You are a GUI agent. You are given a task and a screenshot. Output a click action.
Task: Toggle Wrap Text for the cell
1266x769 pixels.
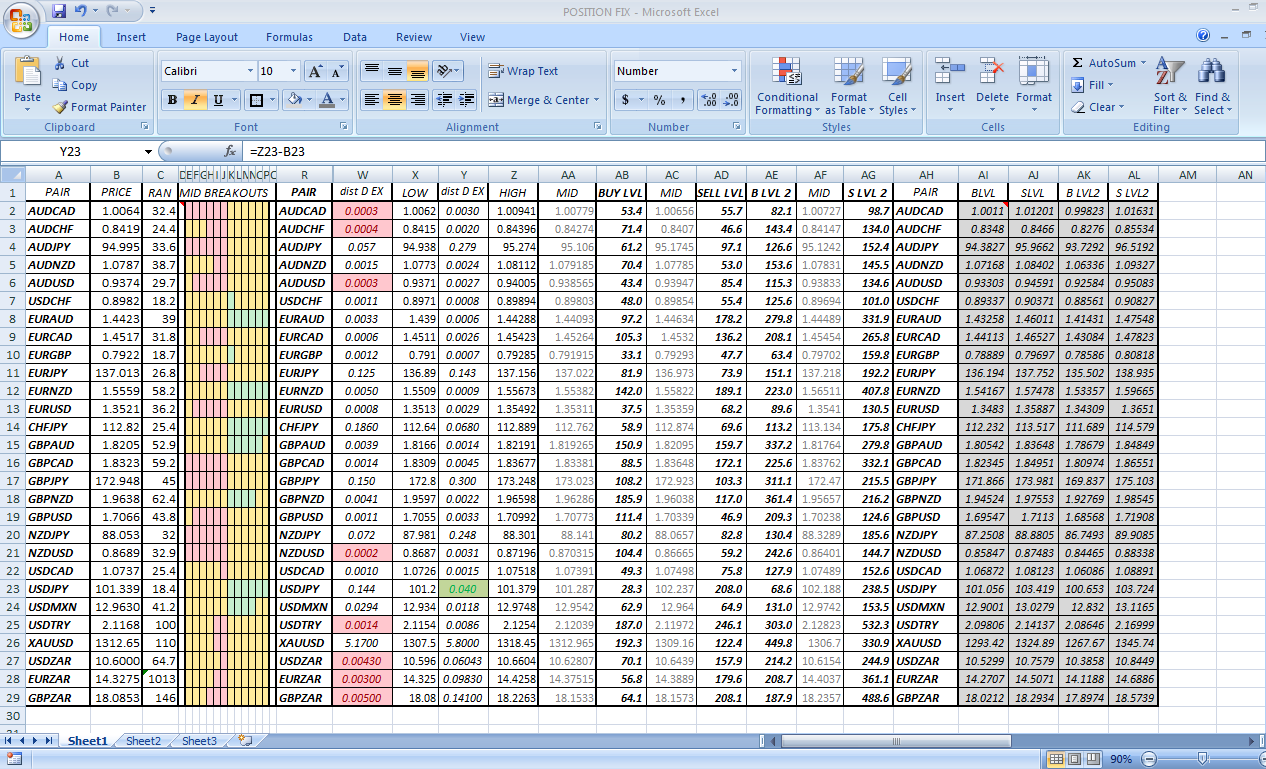click(523, 71)
